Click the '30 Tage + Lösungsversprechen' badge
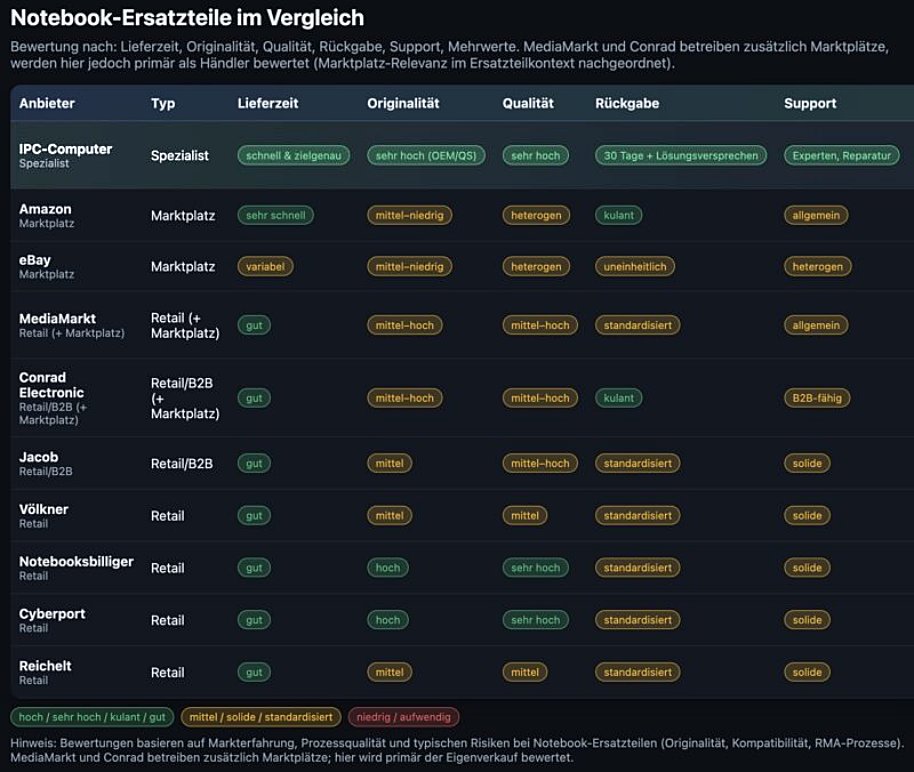 (681, 156)
